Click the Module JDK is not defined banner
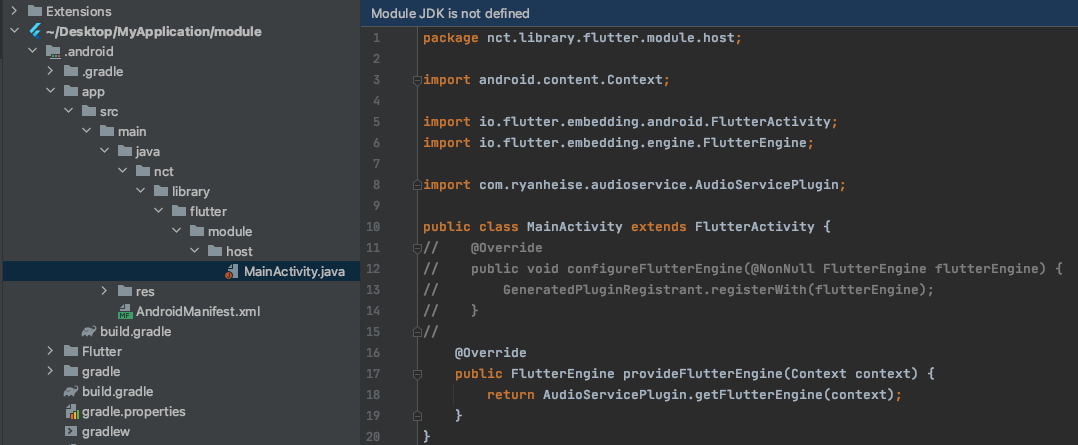 click(x=719, y=13)
